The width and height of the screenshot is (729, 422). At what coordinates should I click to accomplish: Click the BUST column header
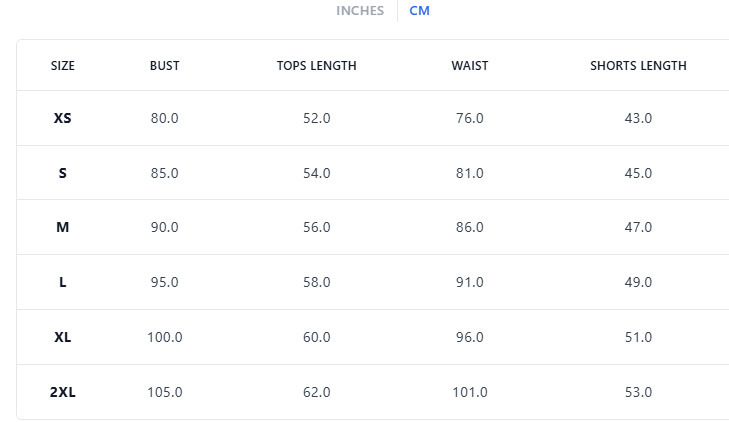pos(165,66)
